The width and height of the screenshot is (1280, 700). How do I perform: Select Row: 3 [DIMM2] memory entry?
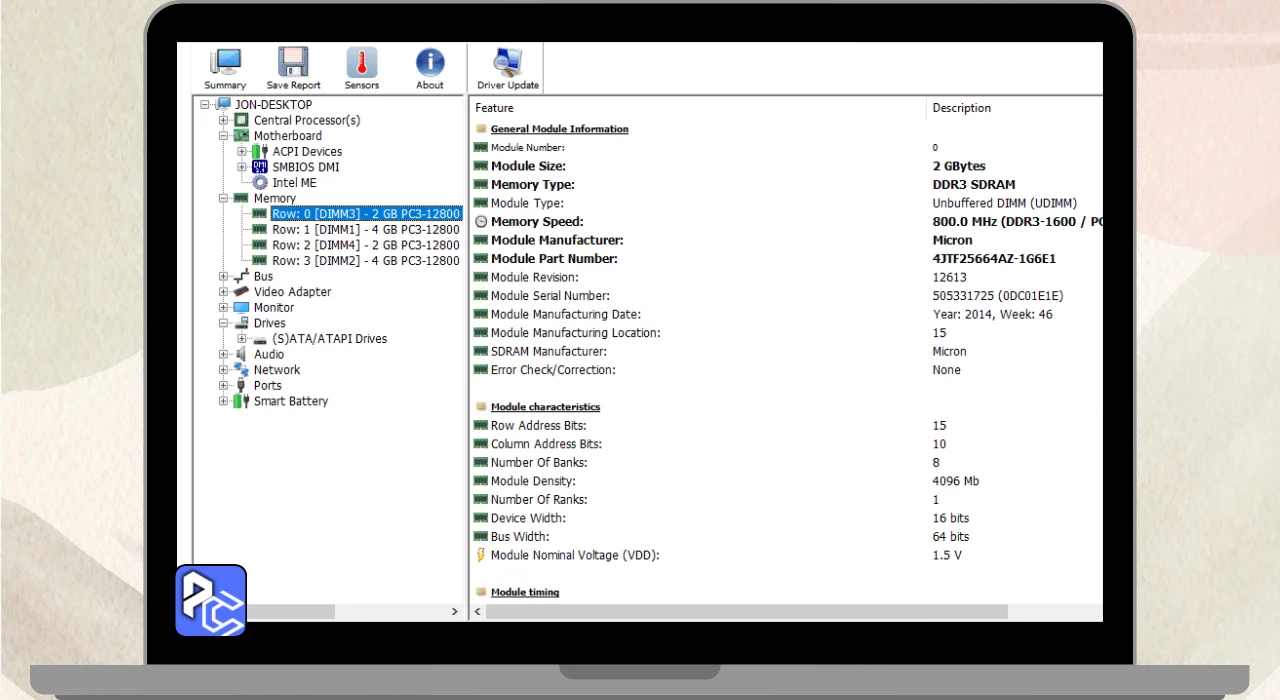pos(365,261)
